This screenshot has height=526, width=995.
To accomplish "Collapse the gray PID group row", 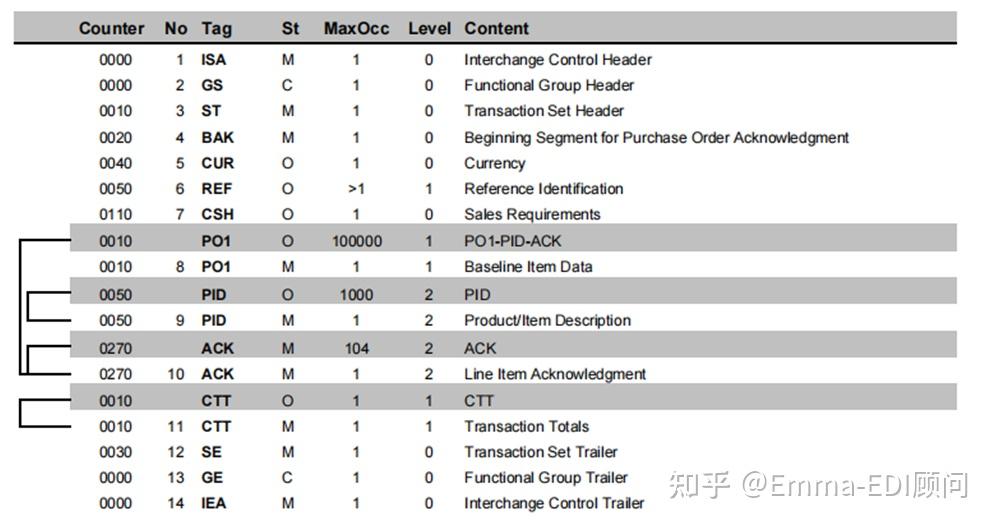I will (x=478, y=295).
